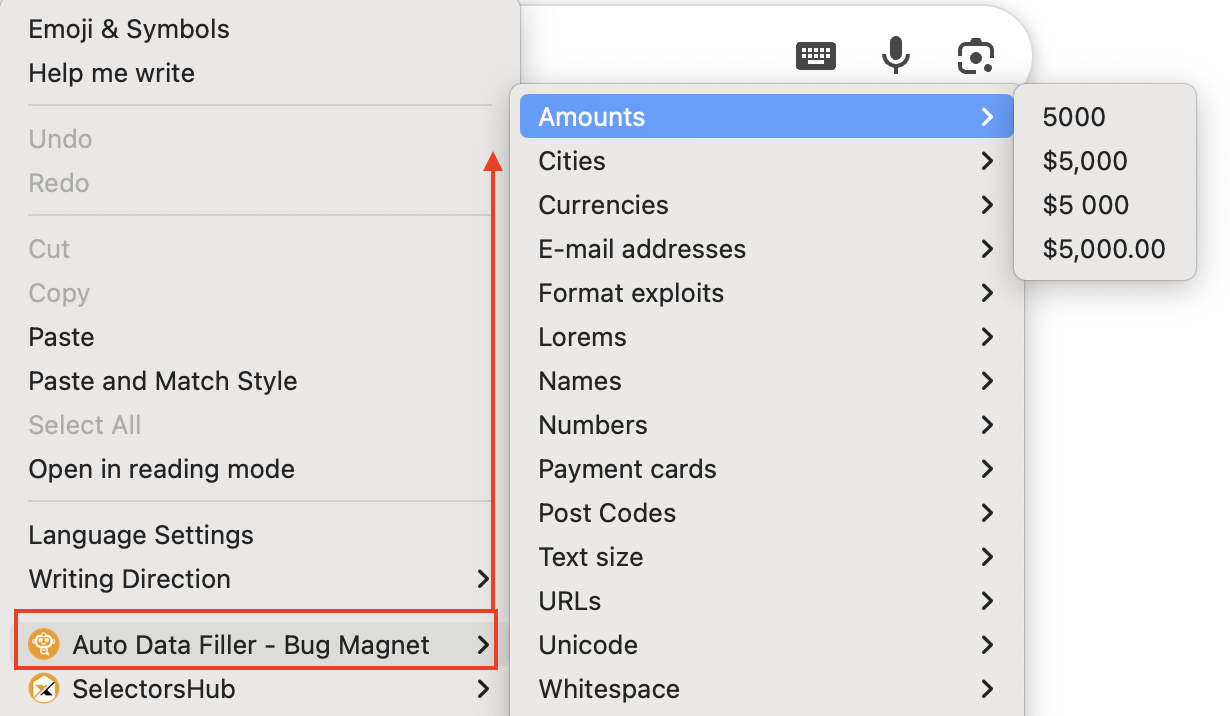The width and height of the screenshot is (1230, 716).
Task: Open Language Settings entry
Action: [x=141, y=535]
